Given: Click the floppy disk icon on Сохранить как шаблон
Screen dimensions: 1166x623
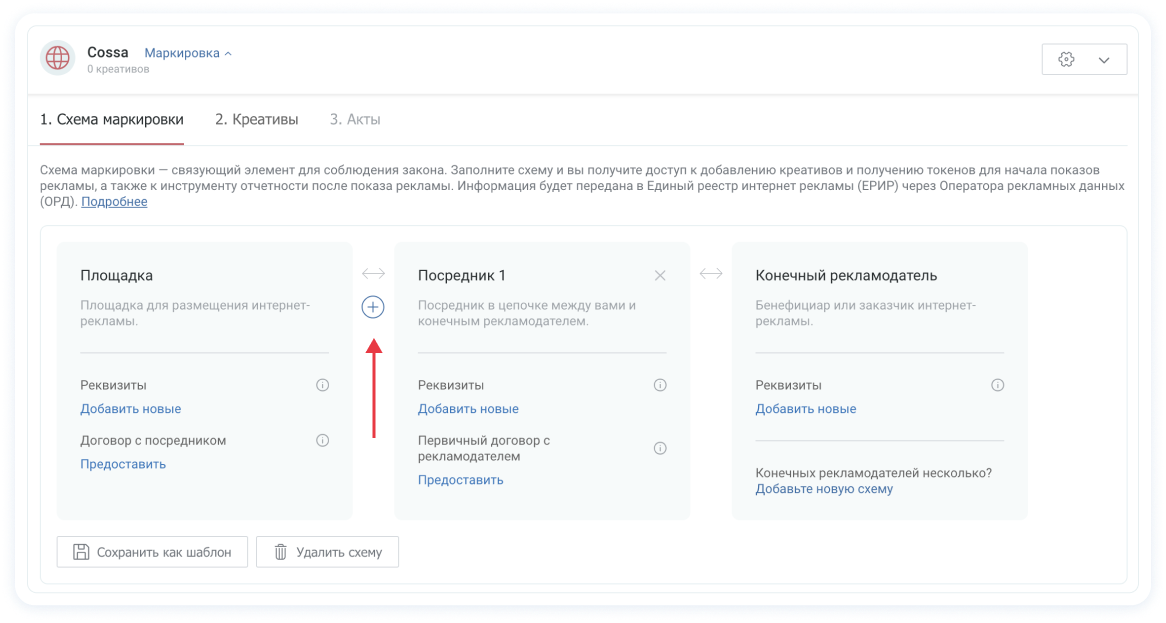Looking at the screenshot, I should coord(79,551).
